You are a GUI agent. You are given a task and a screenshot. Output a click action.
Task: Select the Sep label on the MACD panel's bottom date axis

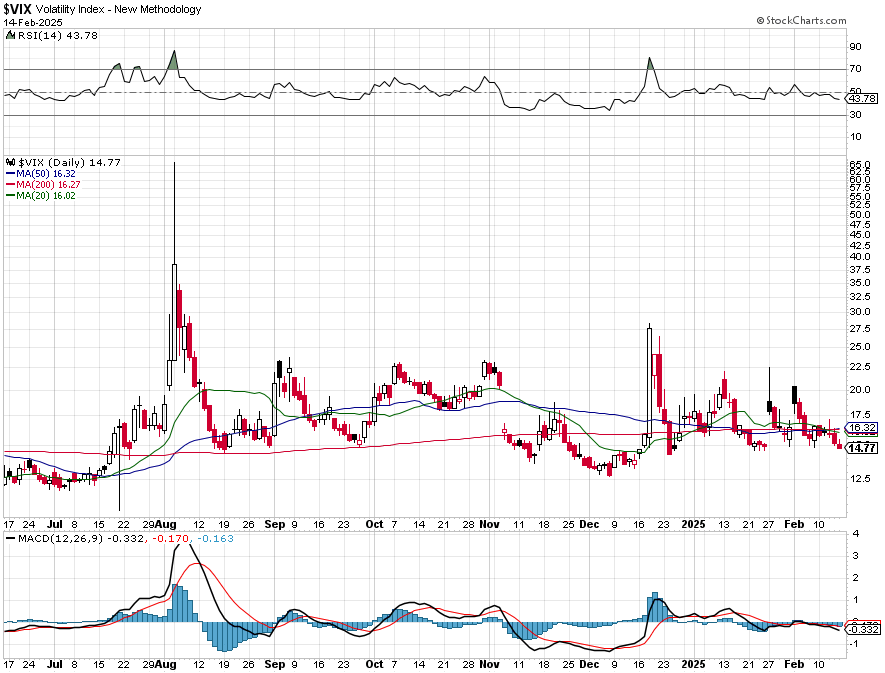pos(275,665)
